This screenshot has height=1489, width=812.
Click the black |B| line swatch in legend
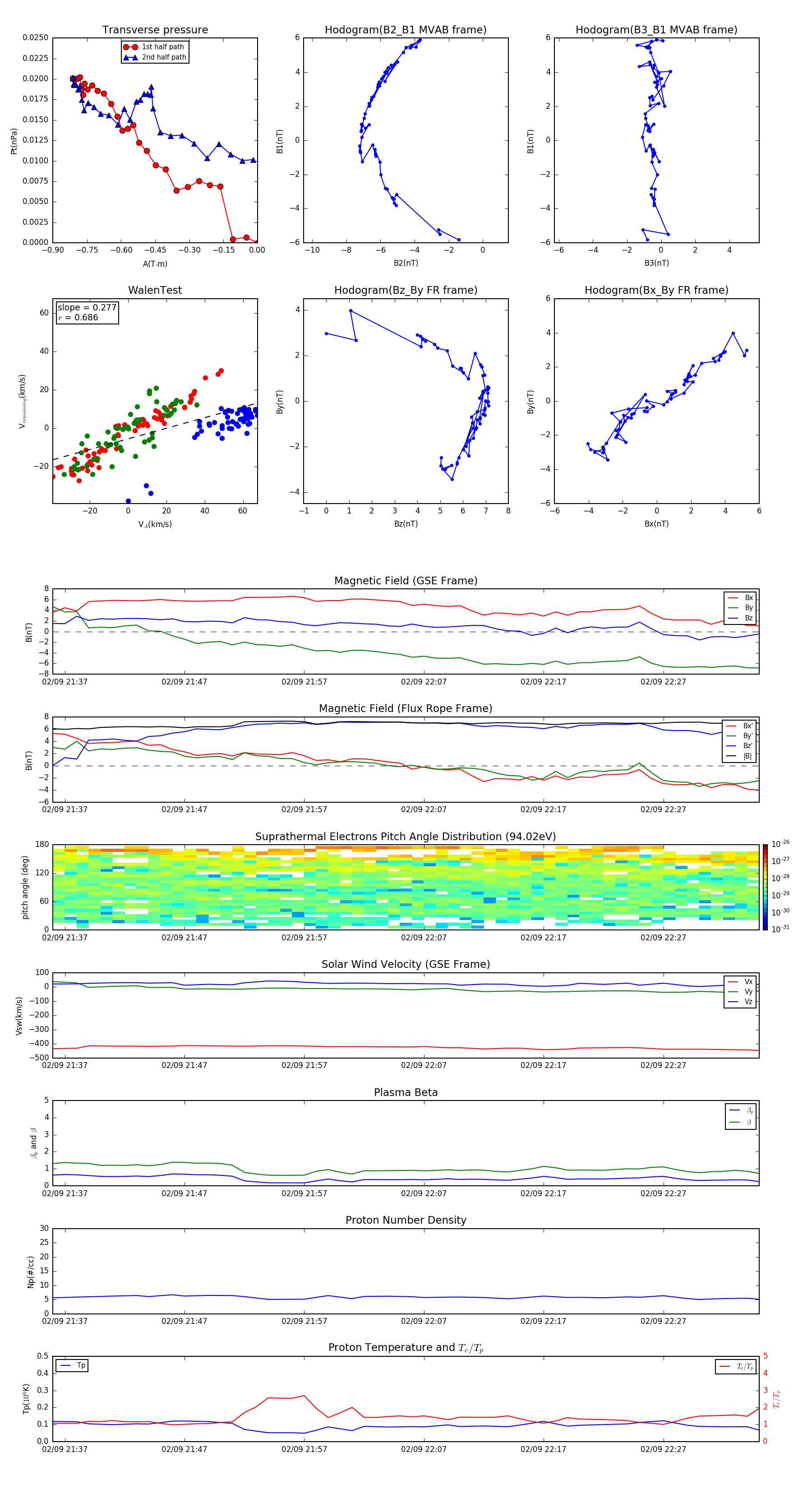(732, 756)
